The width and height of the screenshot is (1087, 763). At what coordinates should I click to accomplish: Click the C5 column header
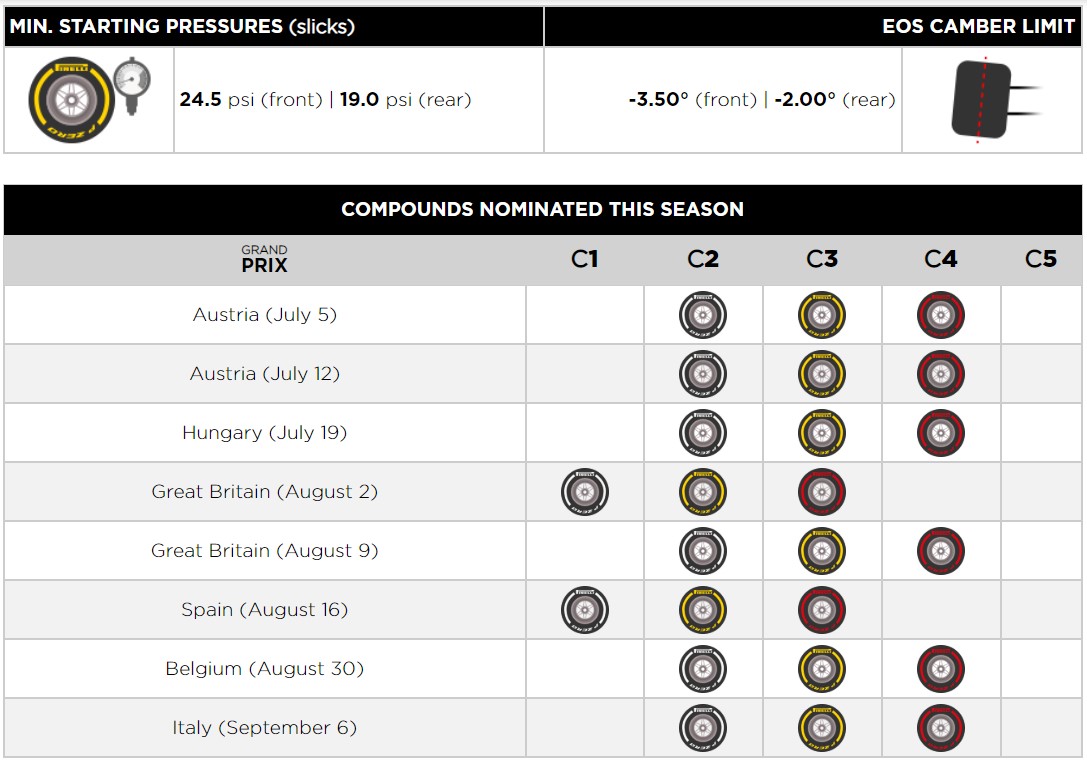[x=1041, y=259]
